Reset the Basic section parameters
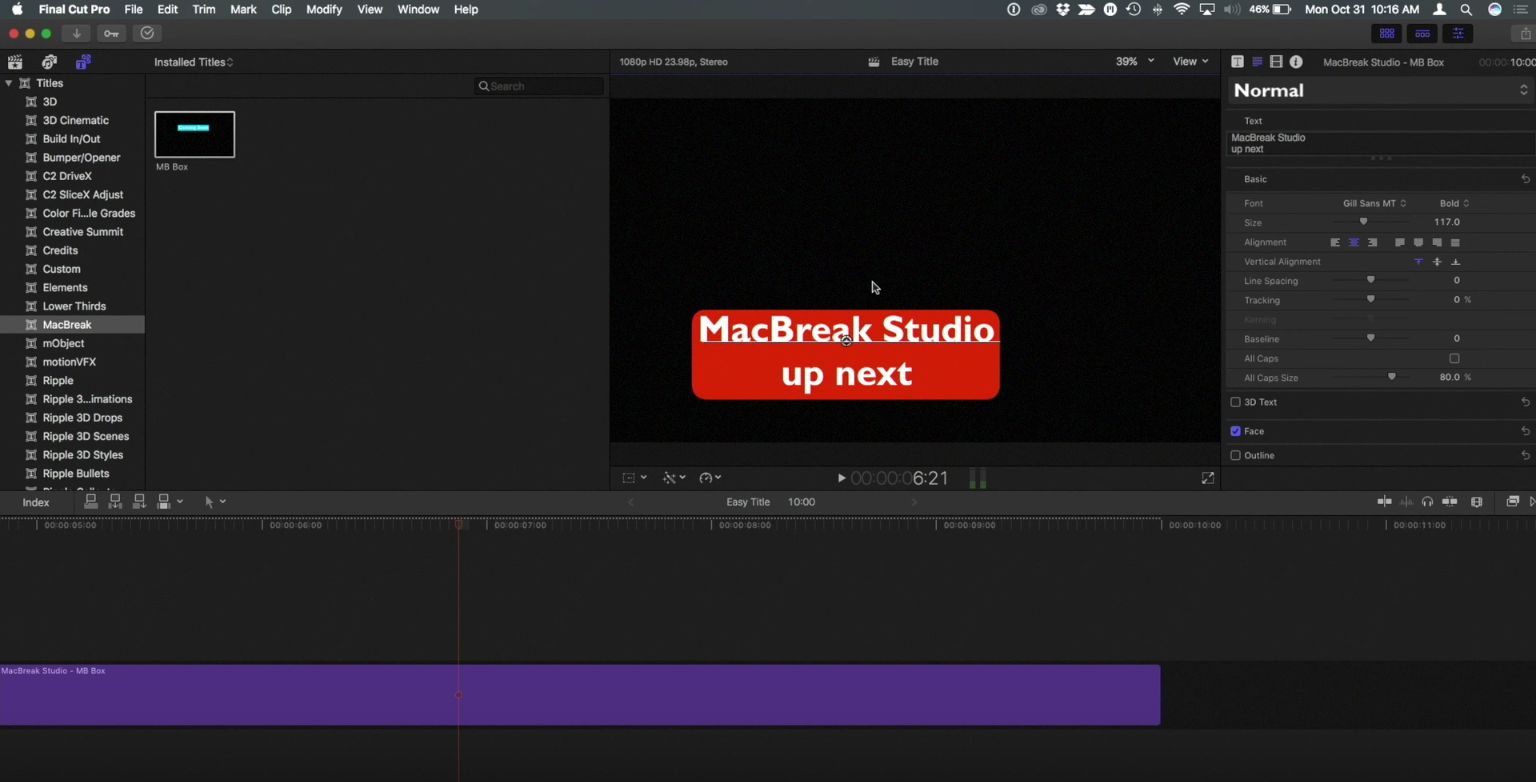 (x=1525, y=179)
